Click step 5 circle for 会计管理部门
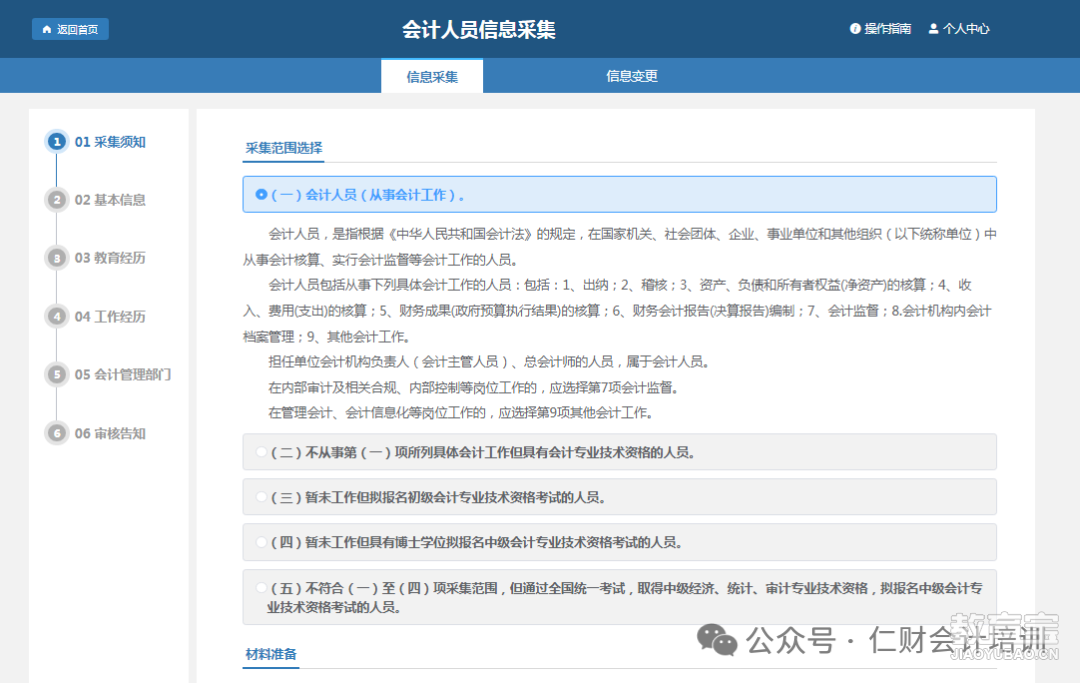 56,375
